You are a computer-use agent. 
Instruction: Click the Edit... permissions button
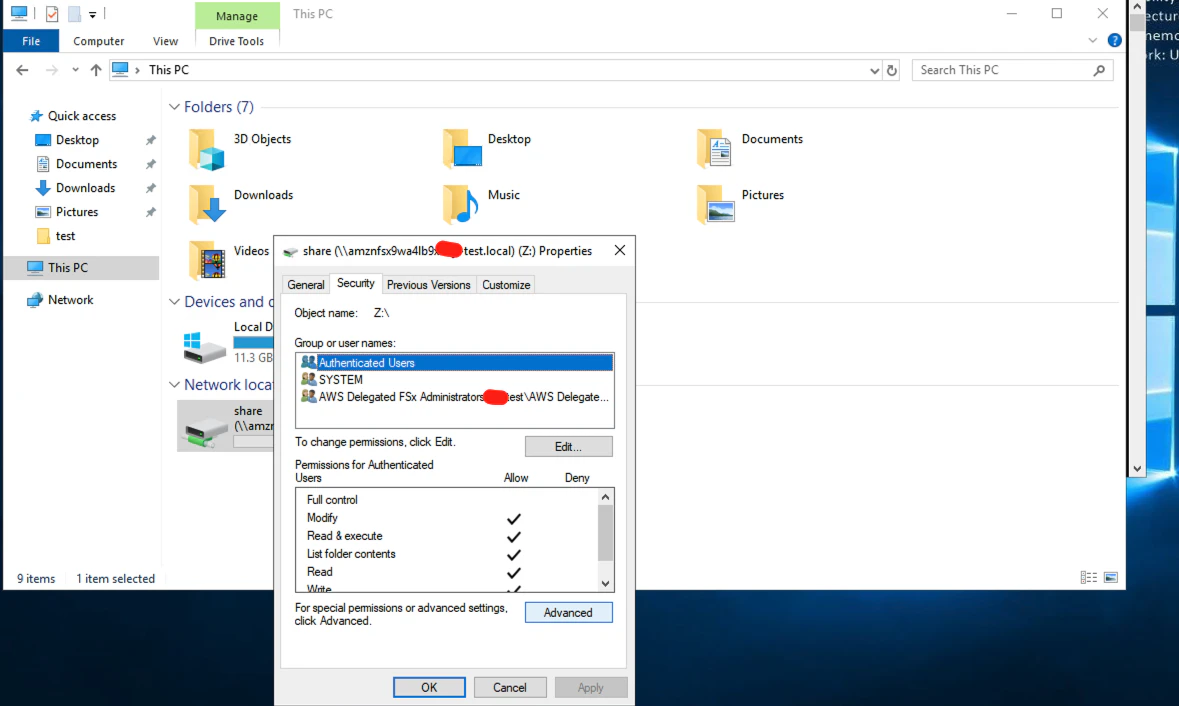(568, 447)
